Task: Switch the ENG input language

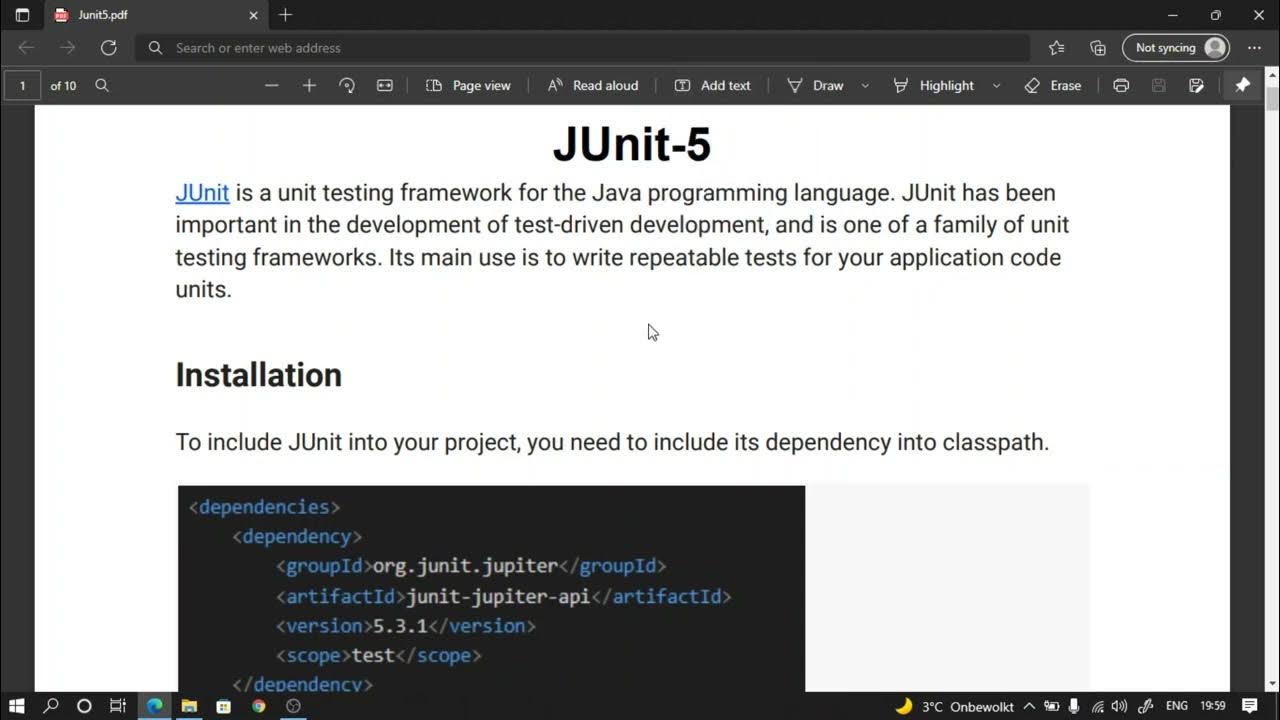Action: tap(1177, 706)
